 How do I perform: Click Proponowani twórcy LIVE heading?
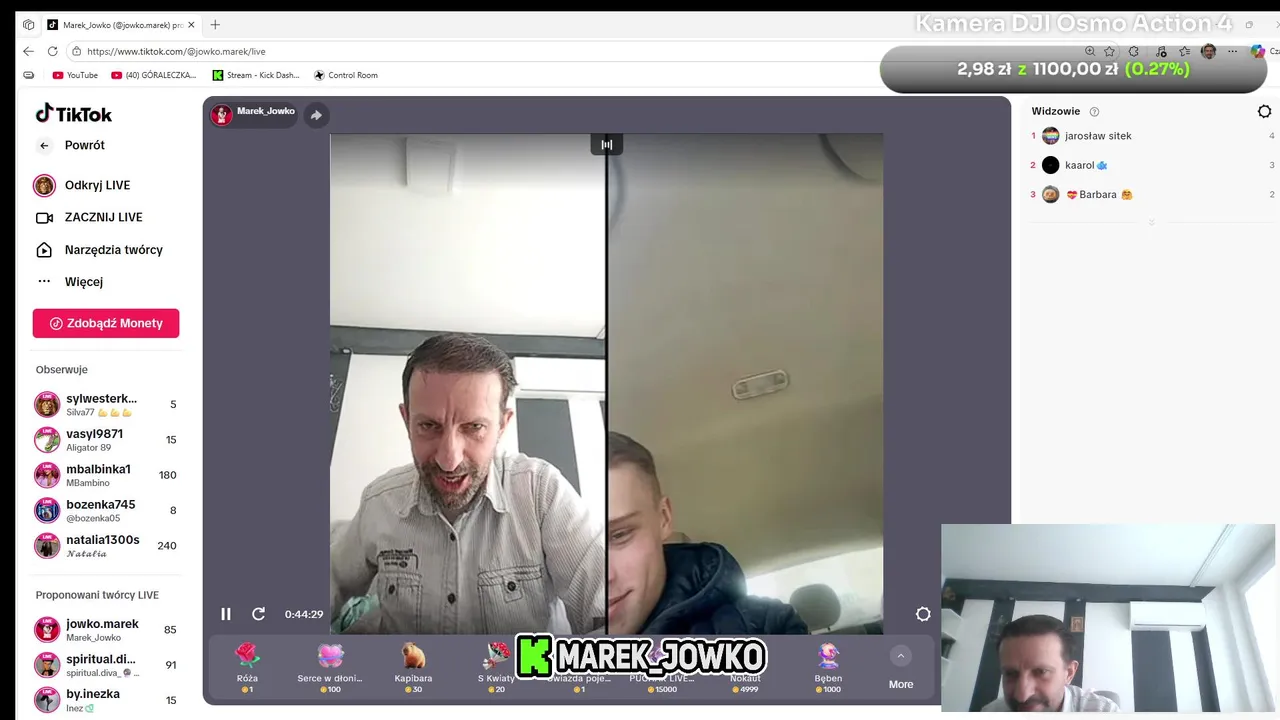pyautogui.click(x=97, y=595)
